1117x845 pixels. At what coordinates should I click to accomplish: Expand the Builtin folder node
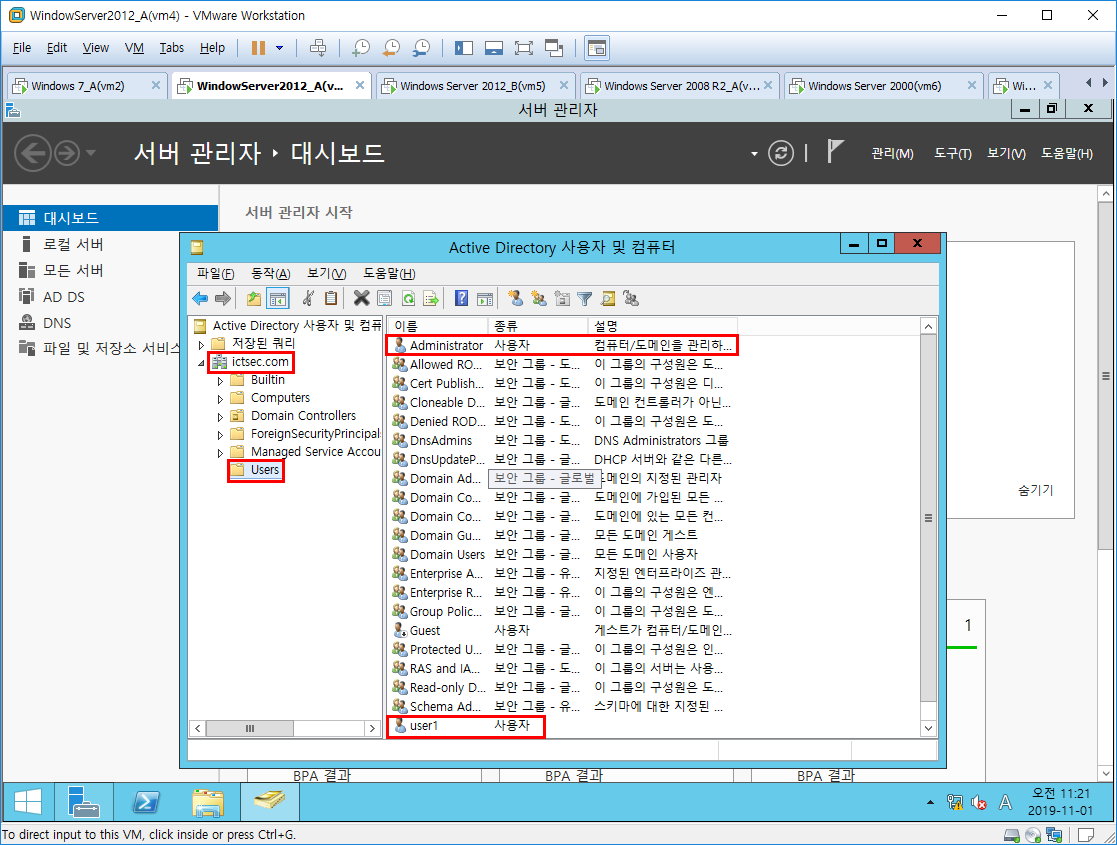[220, 381]
